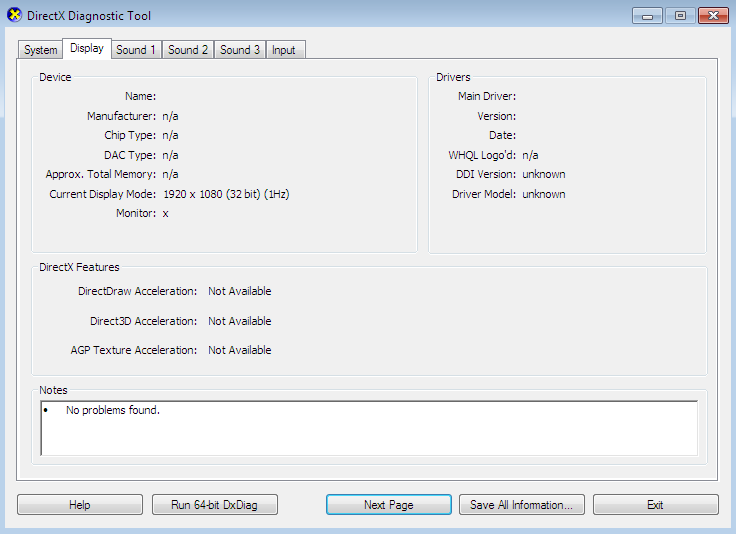Viewport: 736px width, 534px height.
Task: Go to the Sound 3 tab
Action: tap(240, 50)
